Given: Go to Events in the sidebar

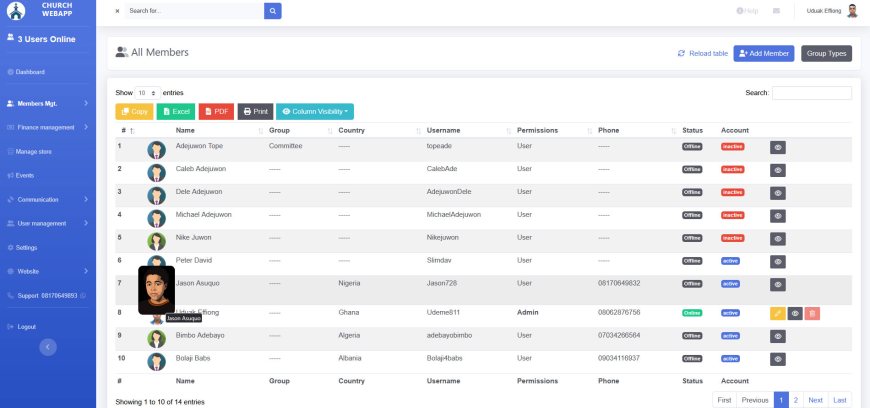Looking at the screenshot, I should [x=24, y=175].
